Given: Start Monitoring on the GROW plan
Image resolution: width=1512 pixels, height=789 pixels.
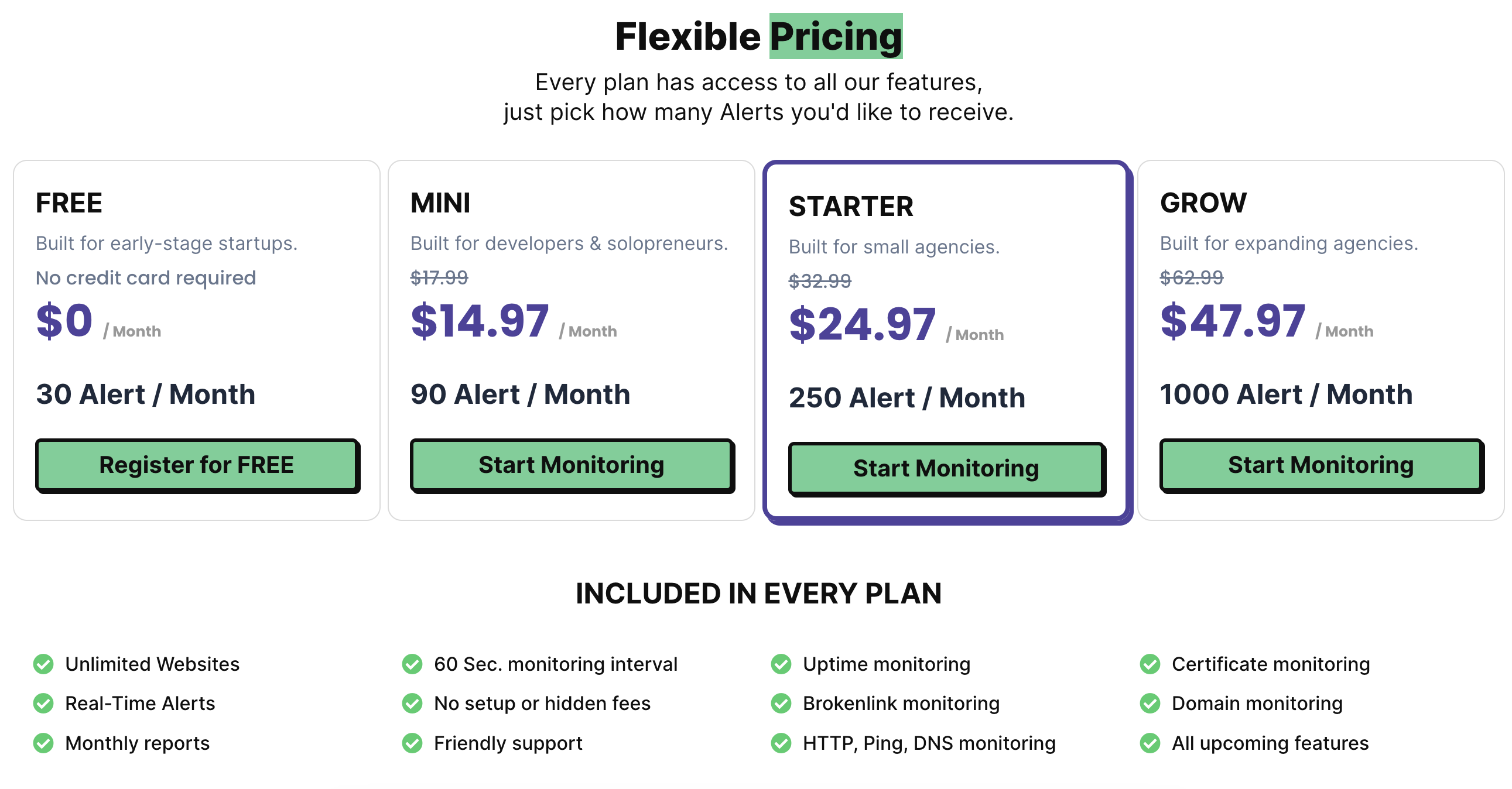Looking at the screenshot, I should point(1321,465).
